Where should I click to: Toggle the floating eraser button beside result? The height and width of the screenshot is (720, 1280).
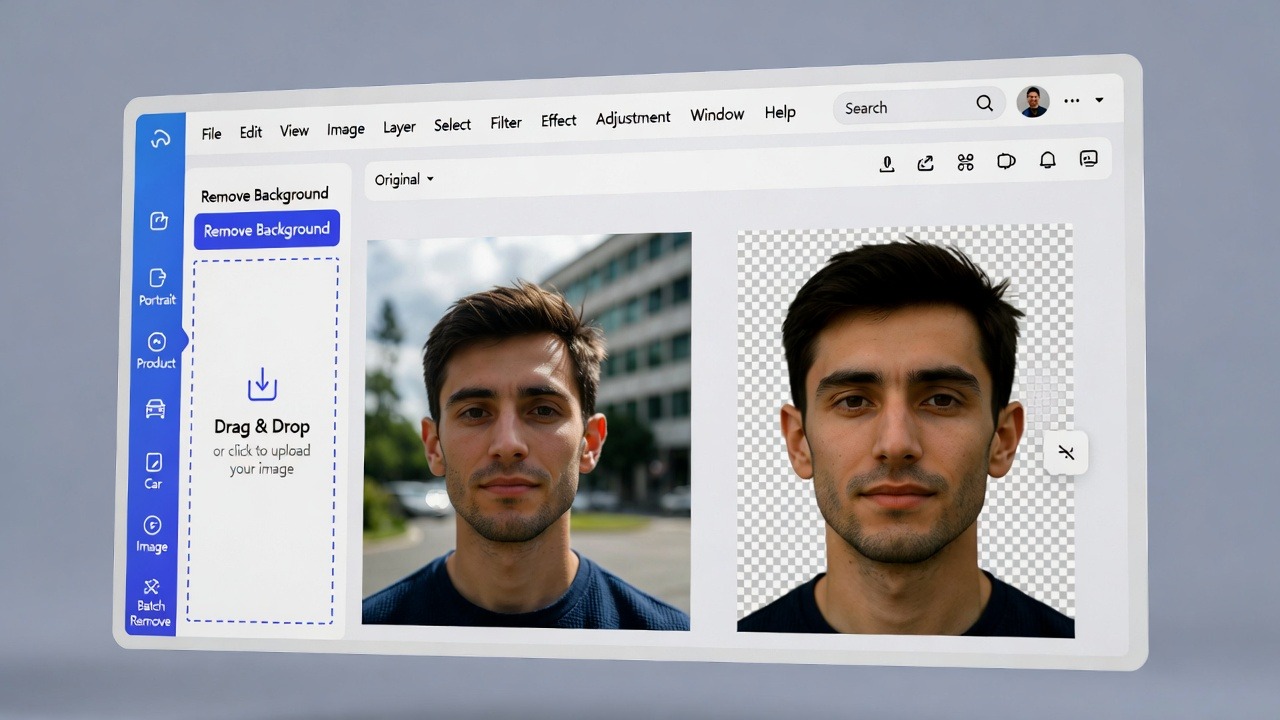pos(1066,453)
